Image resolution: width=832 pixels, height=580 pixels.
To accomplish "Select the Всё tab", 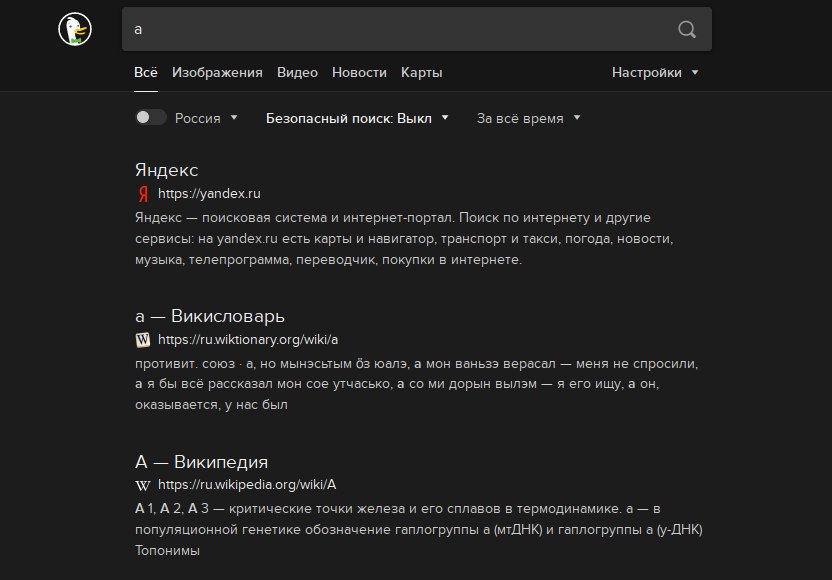I will (x=146, y=72).
